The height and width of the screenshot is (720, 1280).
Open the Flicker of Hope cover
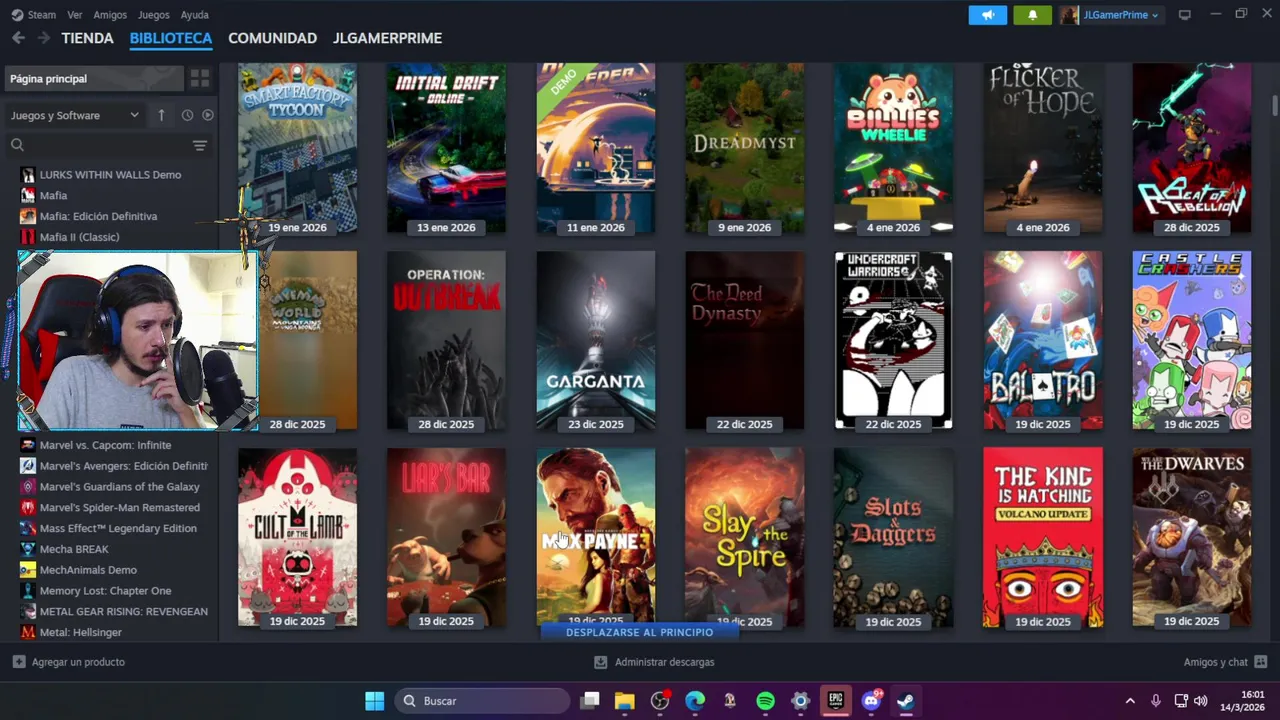tap(1043, 149)
